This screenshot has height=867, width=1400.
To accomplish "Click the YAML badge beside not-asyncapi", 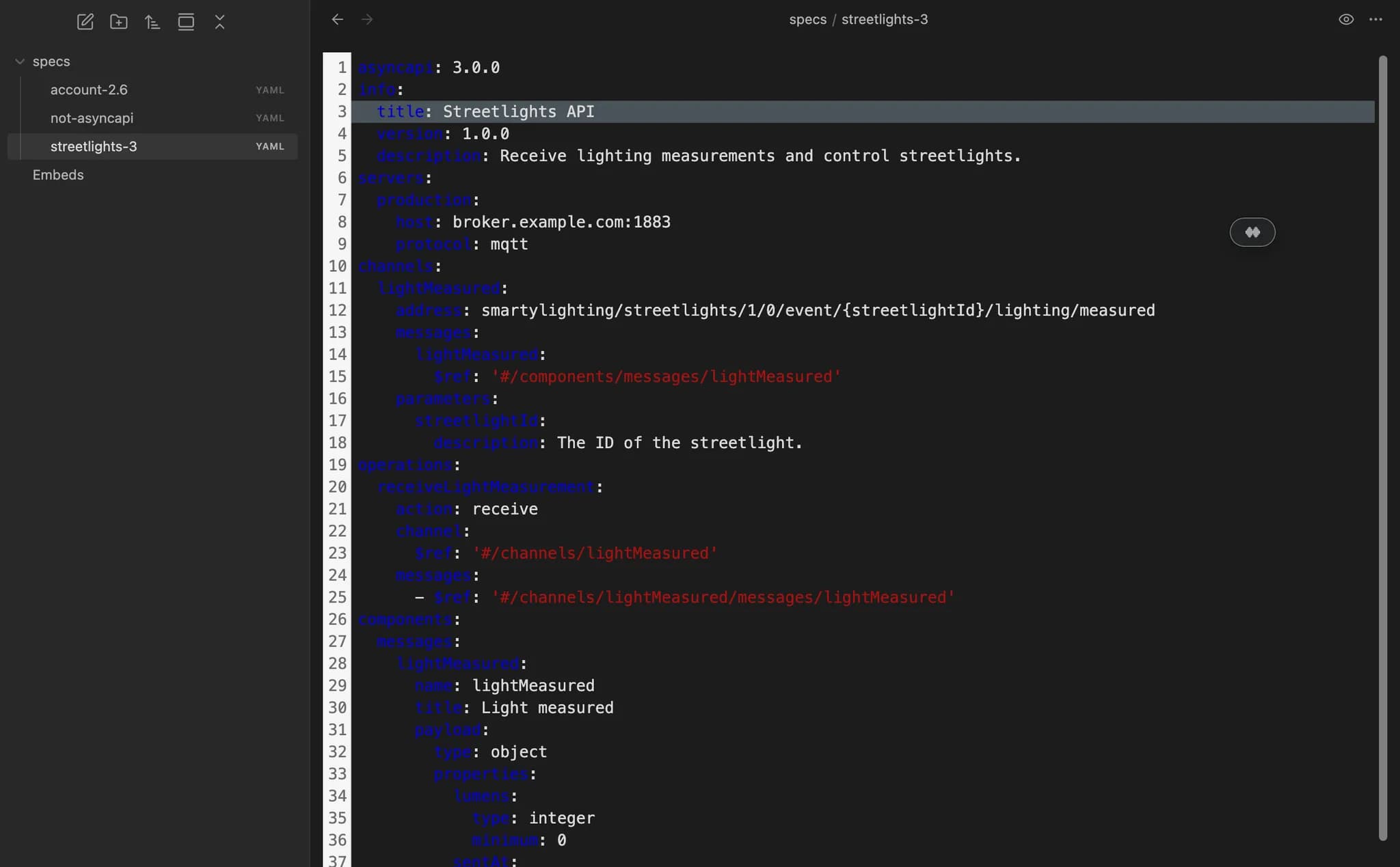I will (x=270, y=118).
